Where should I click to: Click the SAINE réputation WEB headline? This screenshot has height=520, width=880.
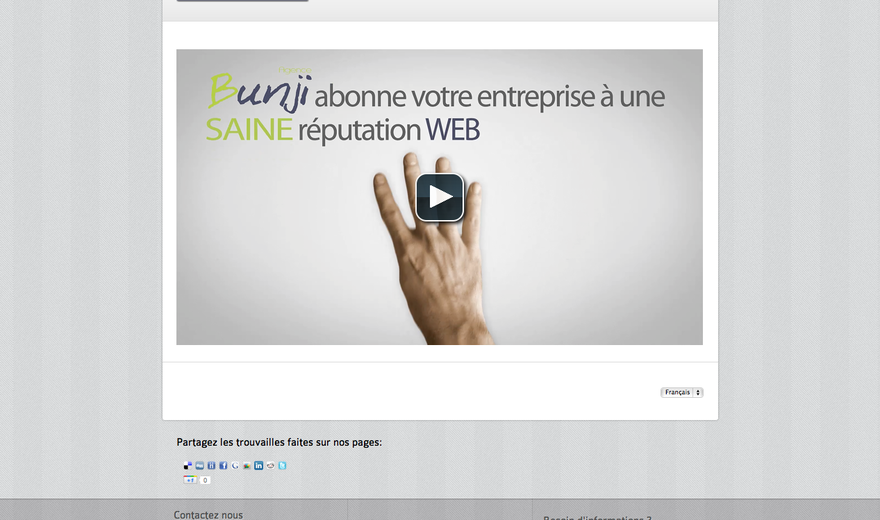pos(342,130)
